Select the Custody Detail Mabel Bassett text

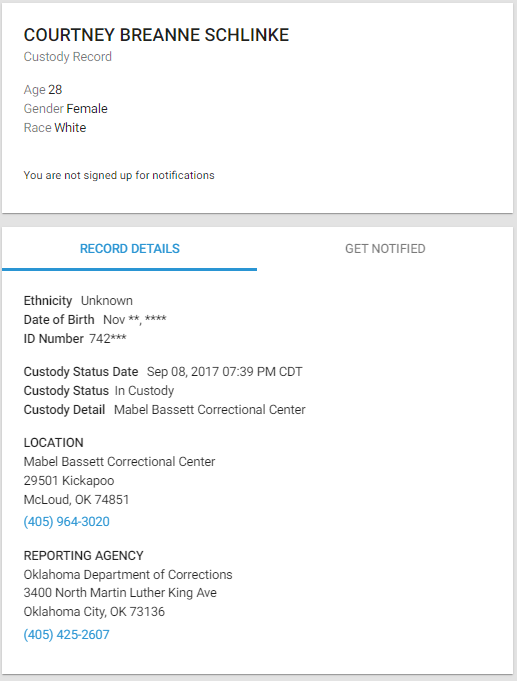[210, 410]
